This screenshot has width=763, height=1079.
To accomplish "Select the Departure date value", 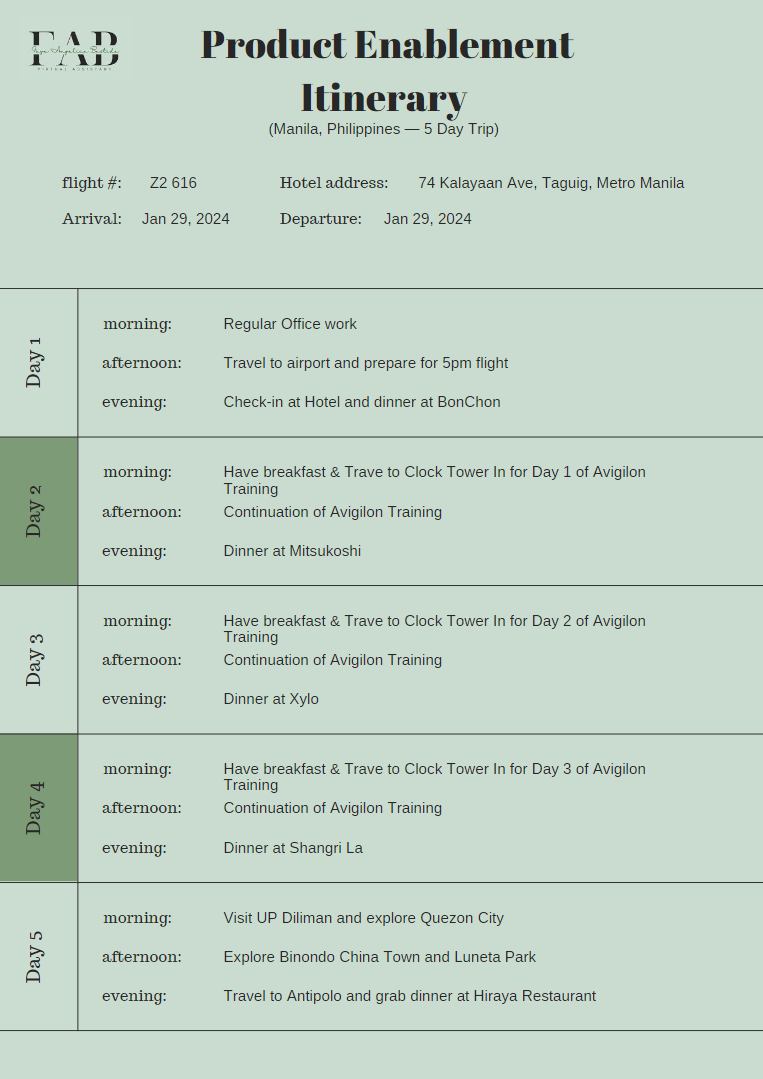I will coord(427,219).
